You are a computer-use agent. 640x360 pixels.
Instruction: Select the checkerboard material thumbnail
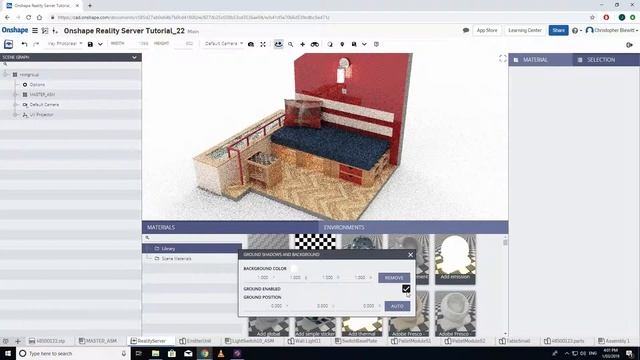[315, 241]
